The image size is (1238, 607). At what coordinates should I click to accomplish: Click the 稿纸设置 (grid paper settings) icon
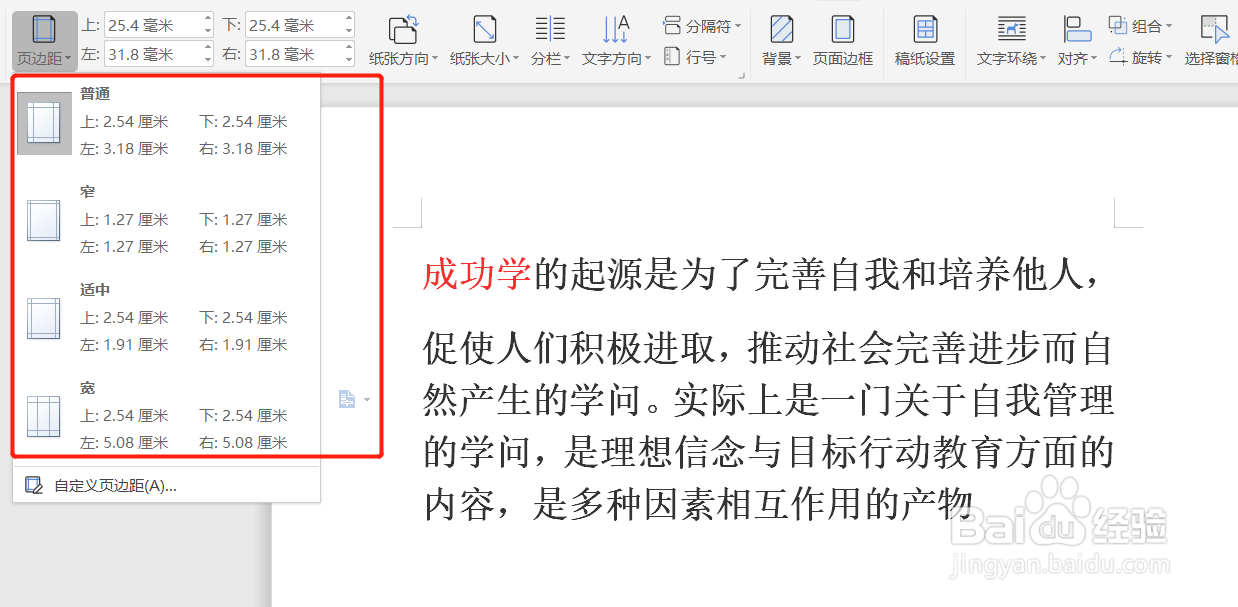[923, 33]
